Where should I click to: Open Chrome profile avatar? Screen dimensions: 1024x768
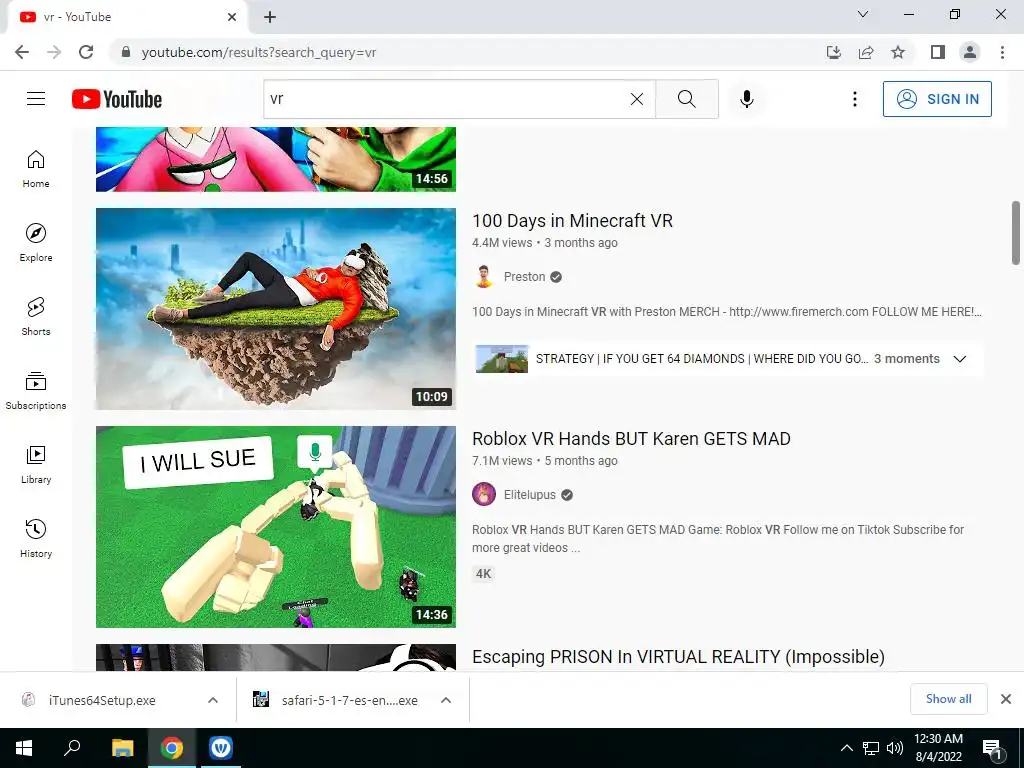pos(970,52)
